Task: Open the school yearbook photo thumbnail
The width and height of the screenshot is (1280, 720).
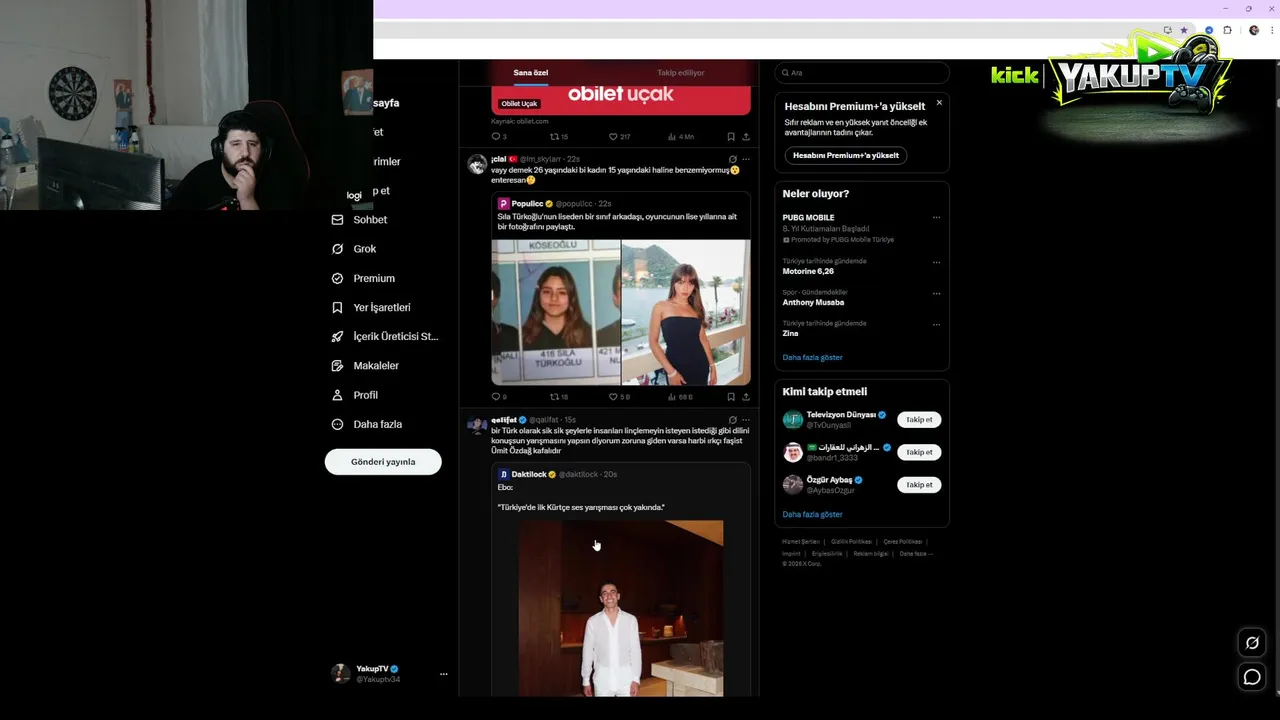Action: (556, 312)
